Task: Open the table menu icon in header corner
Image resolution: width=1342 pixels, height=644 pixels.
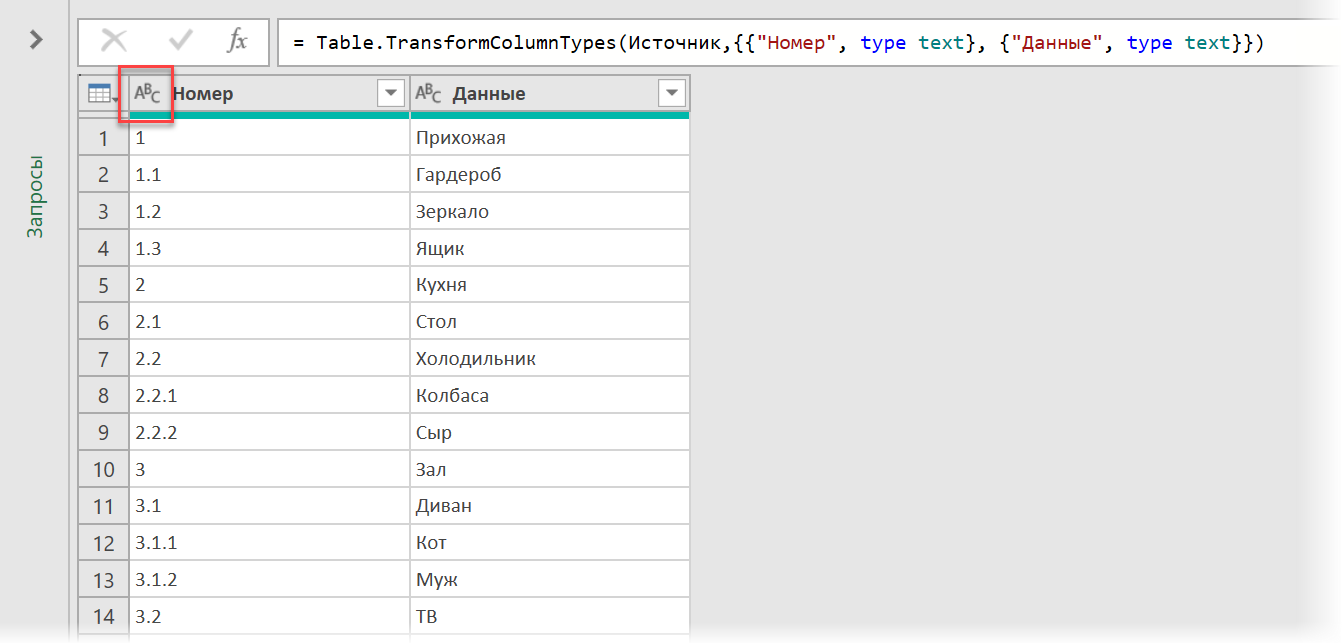Action: click(103, 94)
